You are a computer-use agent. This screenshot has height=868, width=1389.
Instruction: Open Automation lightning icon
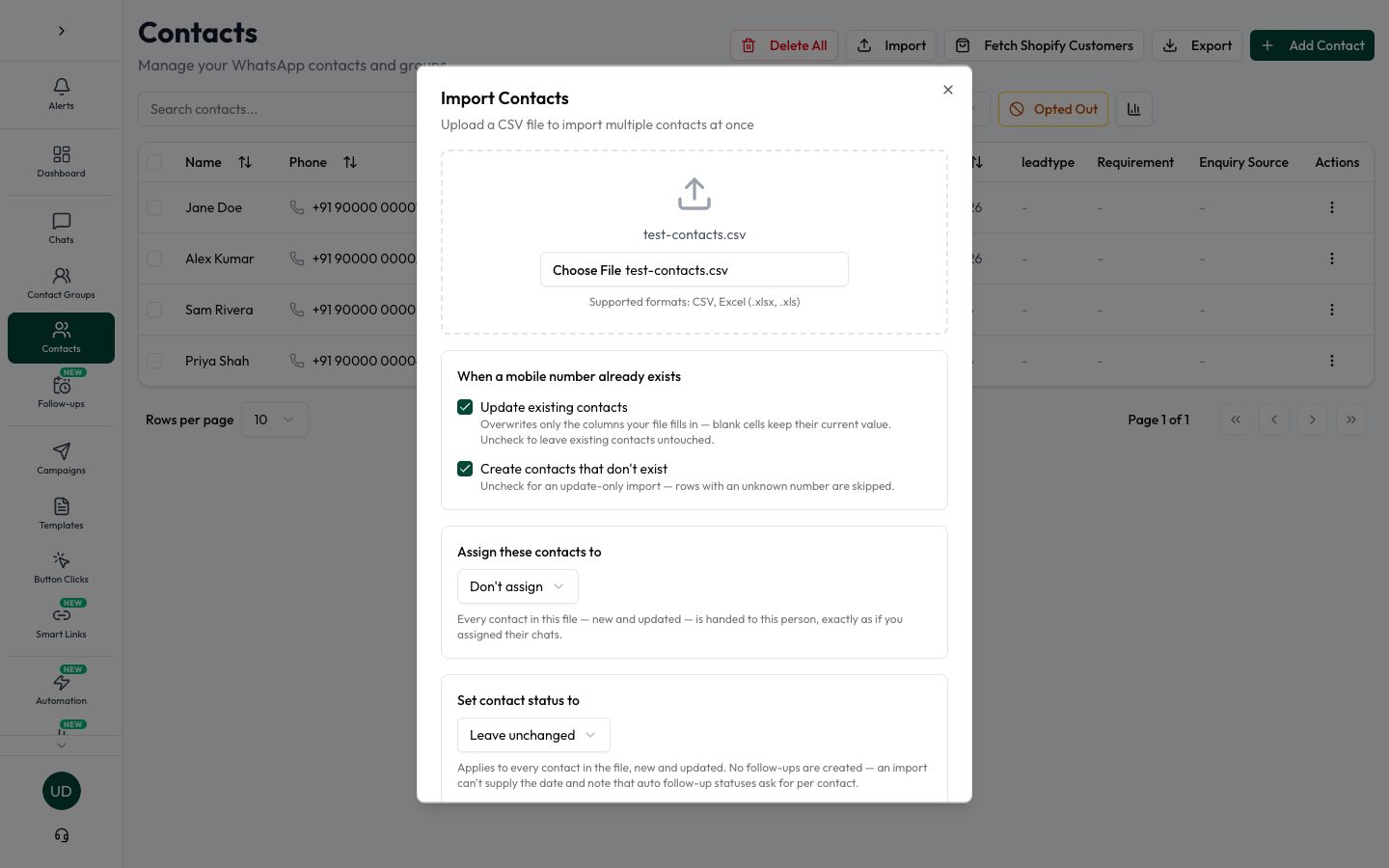coord(61,687)
